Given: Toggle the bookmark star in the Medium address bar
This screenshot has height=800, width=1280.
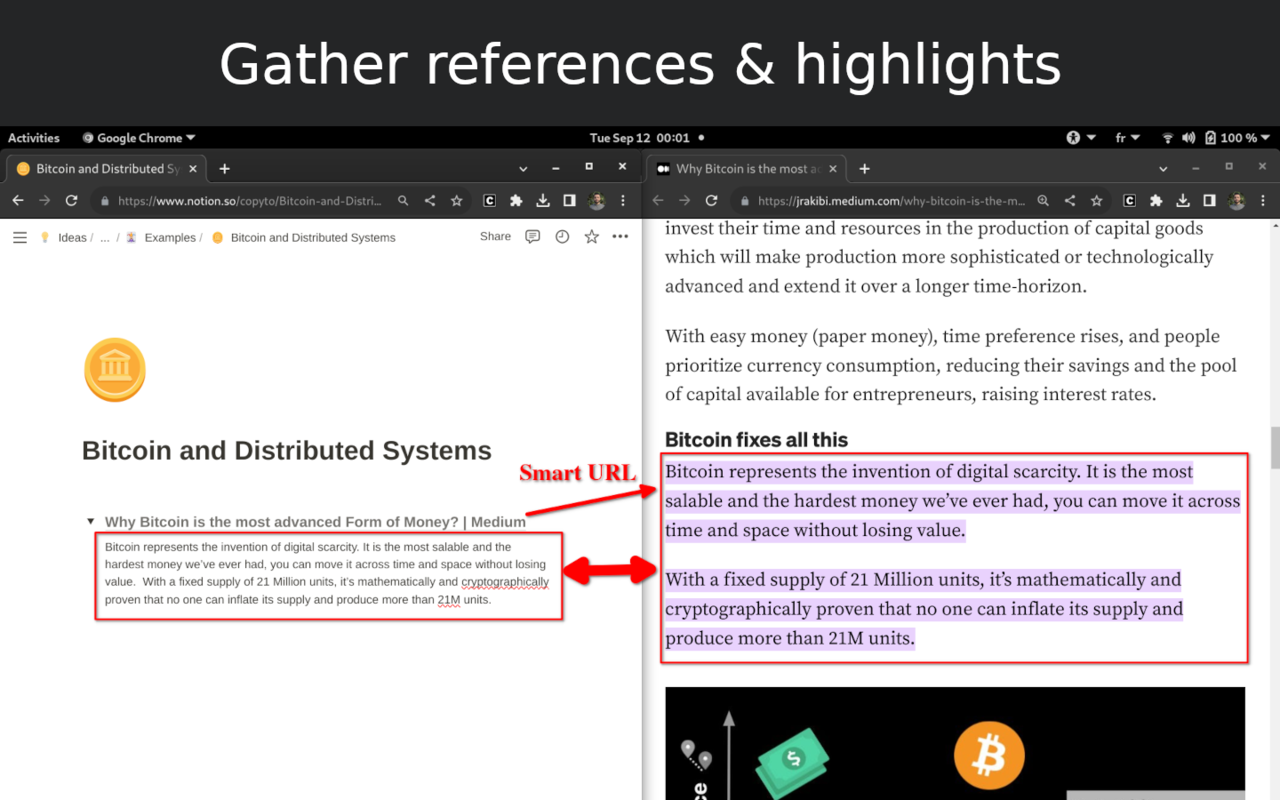Looking at the screenshot, I should click(x=1097, y=201).
